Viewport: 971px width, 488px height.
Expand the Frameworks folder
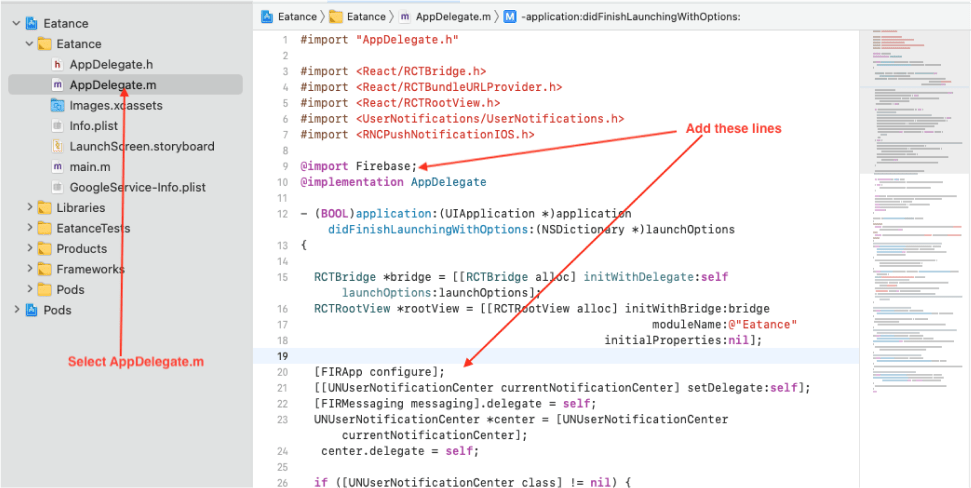coord(29,269)
